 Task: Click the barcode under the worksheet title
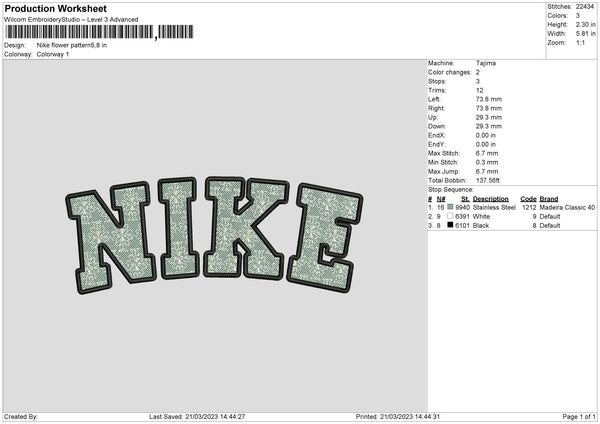(x=99, y=32)
